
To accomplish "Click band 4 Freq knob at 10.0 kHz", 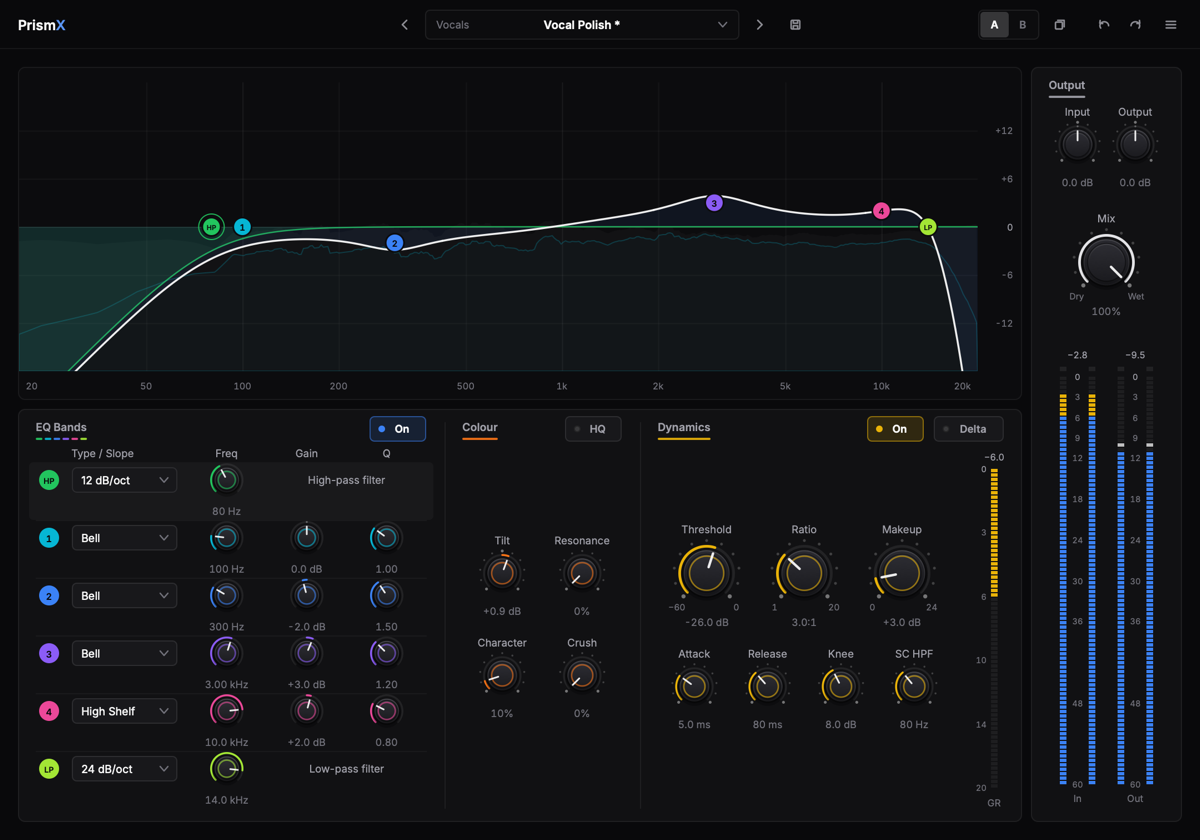I will 226,711.
